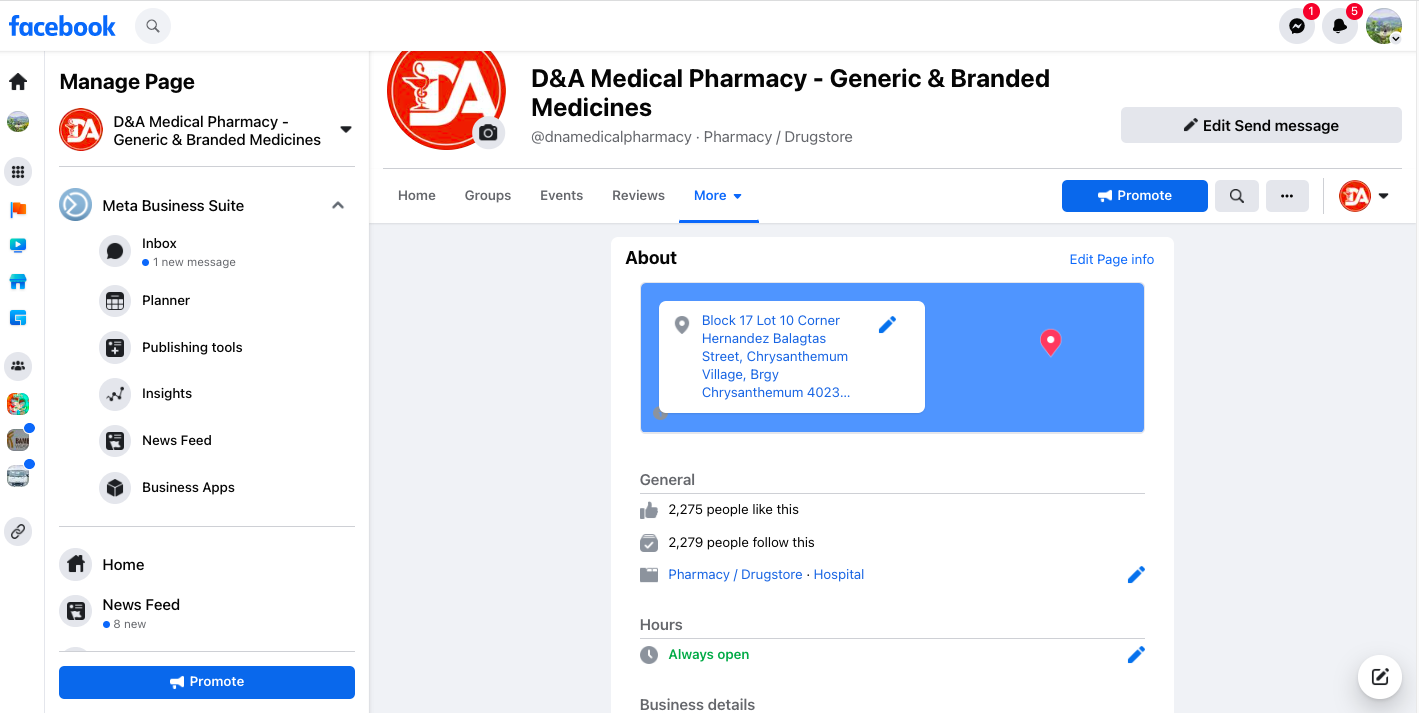Open the three-dot page options
The image size is (1419, 713).
point(1287,196)
